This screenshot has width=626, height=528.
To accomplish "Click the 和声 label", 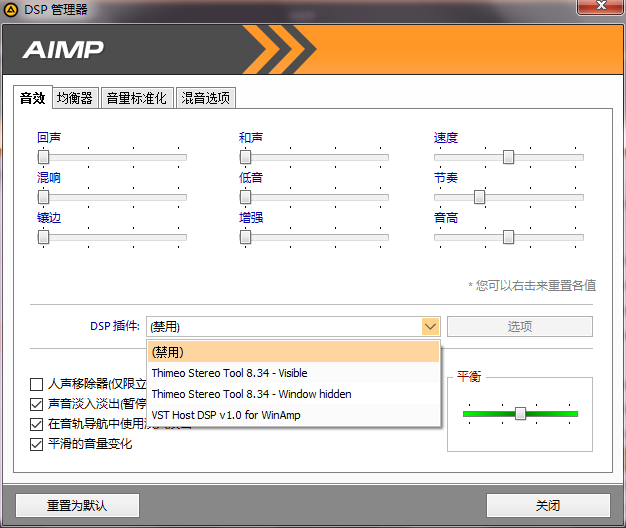I will tap(251, 137).
